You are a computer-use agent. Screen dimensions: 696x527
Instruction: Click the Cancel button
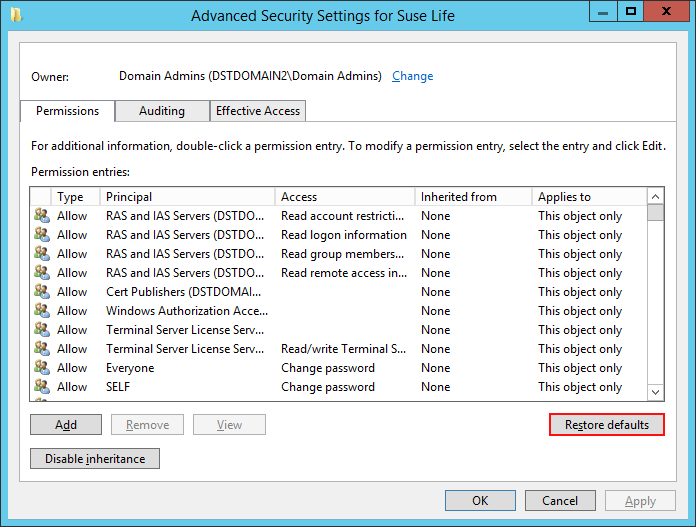[560, 501]
